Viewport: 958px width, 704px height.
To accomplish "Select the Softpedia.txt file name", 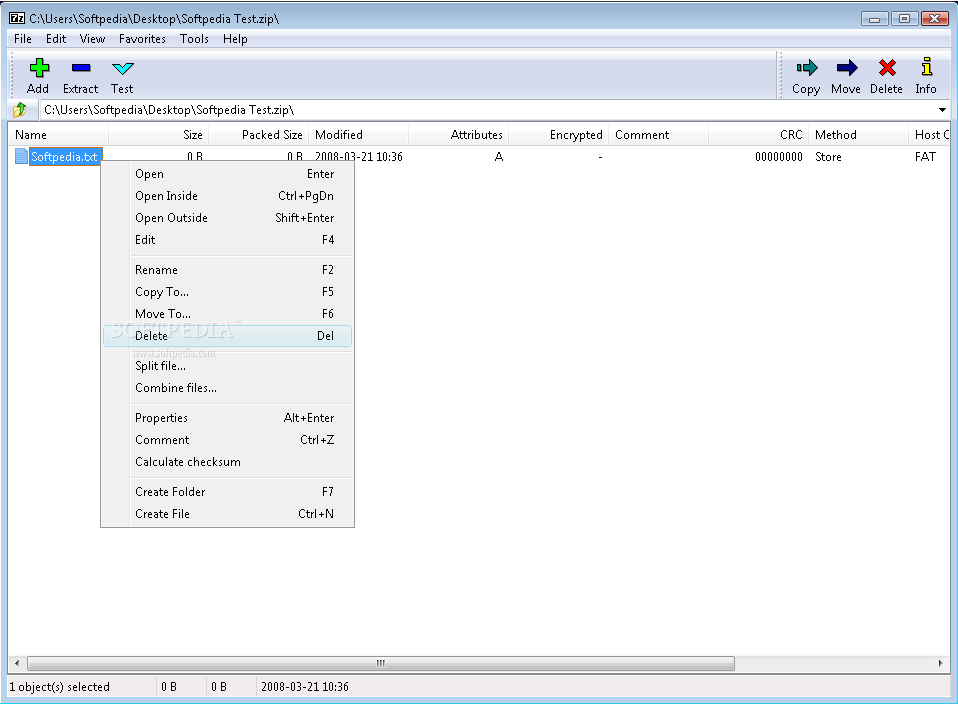I will coord(64,157).
